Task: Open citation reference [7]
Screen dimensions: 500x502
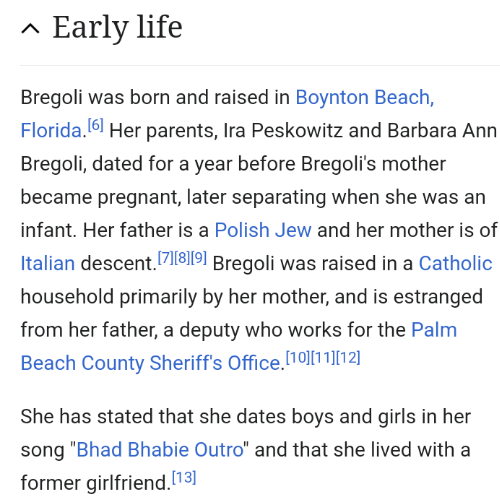Action: 166,258
